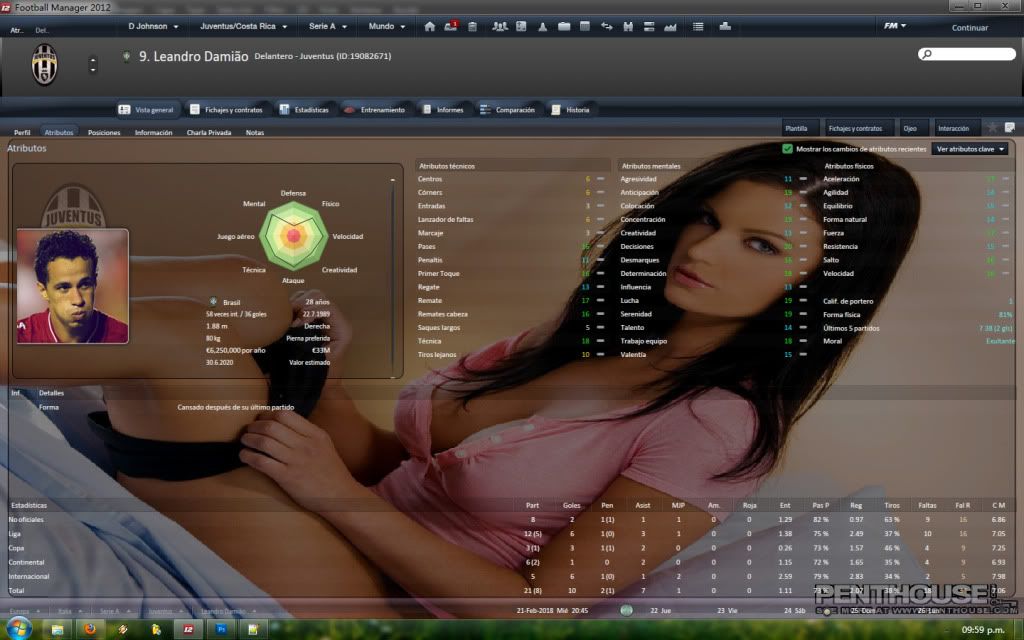This screenshot has height=640, width=1024.
Task: Click into the search input field
Action: pyautogui.click(x=967, y=54)
